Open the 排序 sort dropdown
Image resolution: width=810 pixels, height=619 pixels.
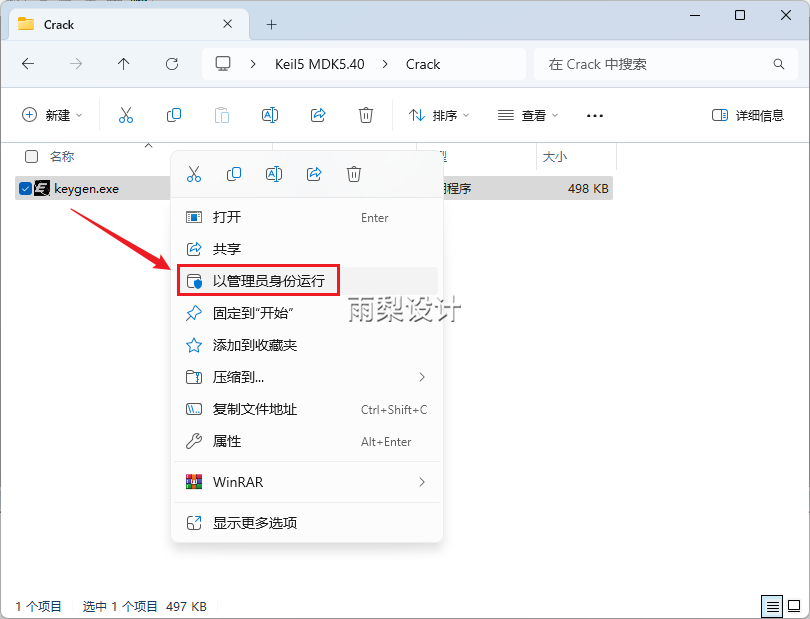[439, 115]
